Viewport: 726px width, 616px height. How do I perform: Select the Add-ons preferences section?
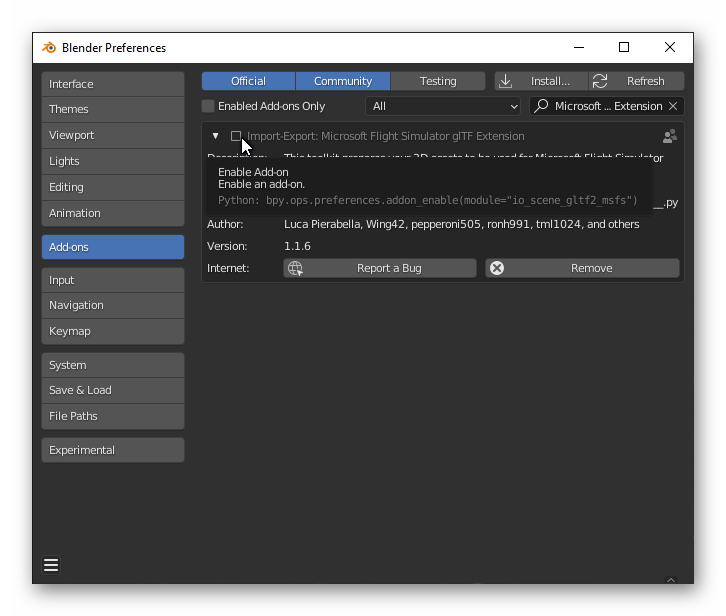[x=113, y=247]
